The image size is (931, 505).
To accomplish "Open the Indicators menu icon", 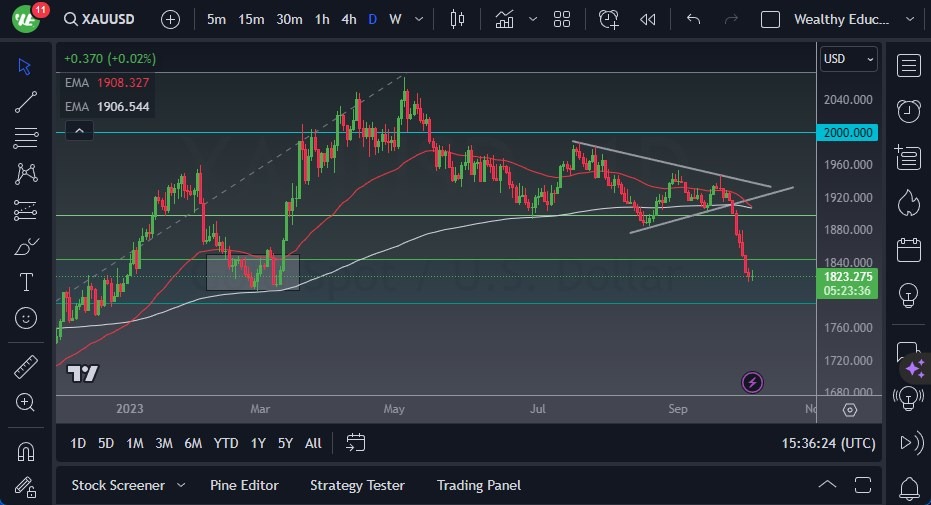I will (504, 19).
